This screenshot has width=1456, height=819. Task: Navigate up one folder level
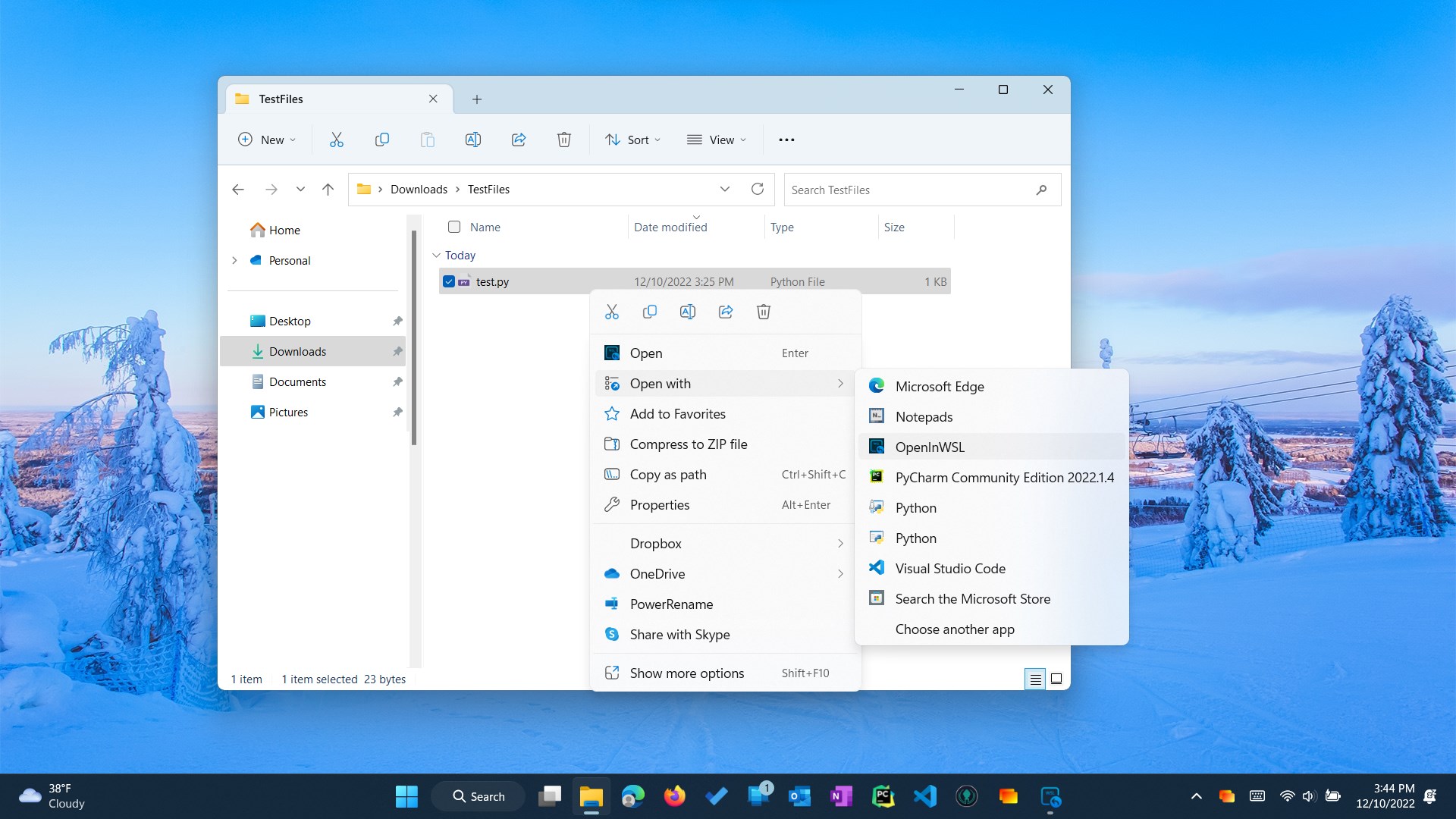point(328,190)
